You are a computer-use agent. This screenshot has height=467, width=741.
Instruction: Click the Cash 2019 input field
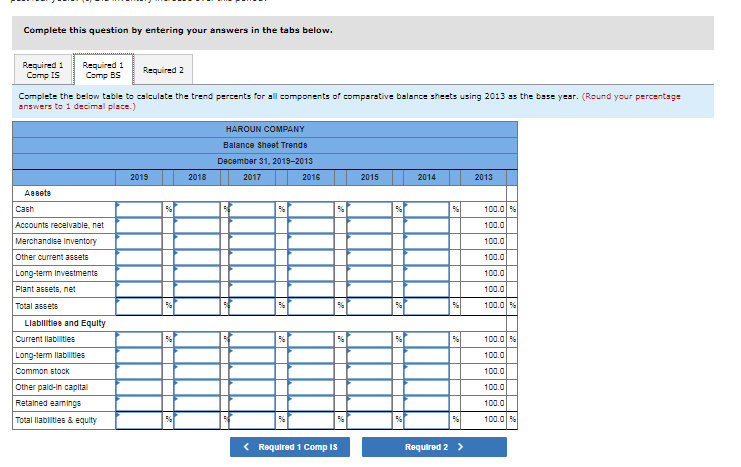(139, 209)
